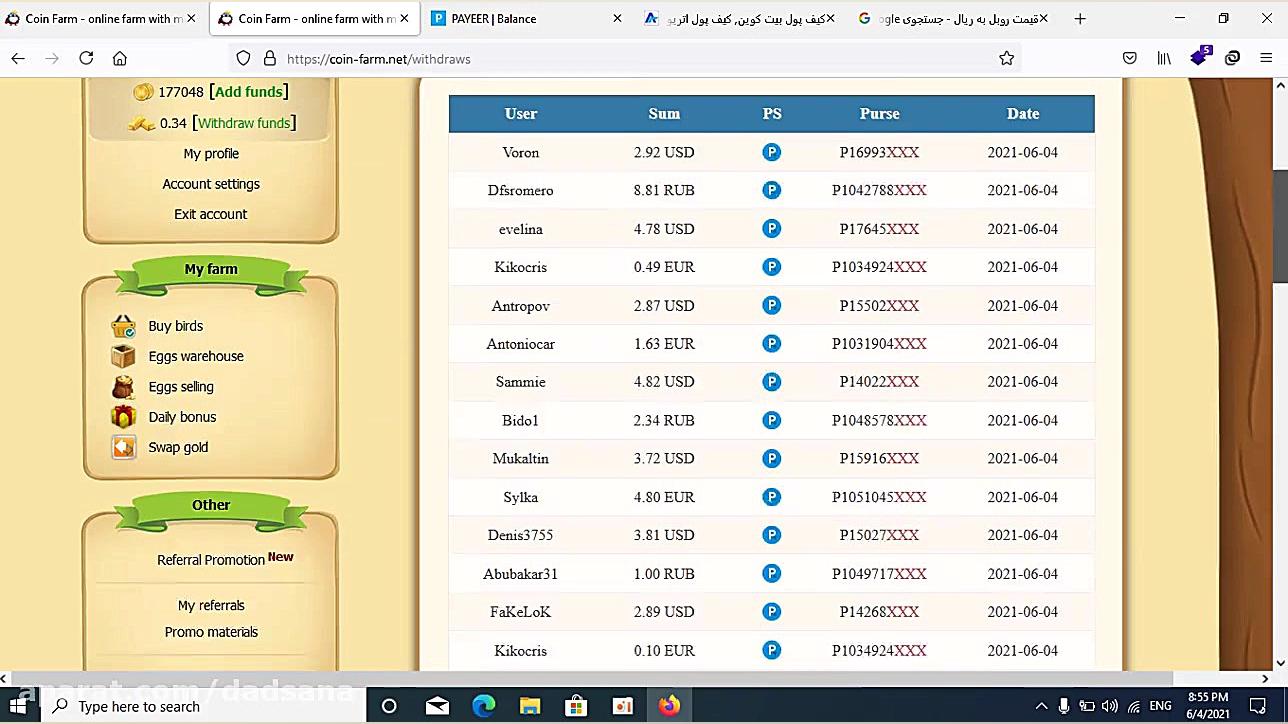
Task: Click the Add funds link
Action: (249, 92)
